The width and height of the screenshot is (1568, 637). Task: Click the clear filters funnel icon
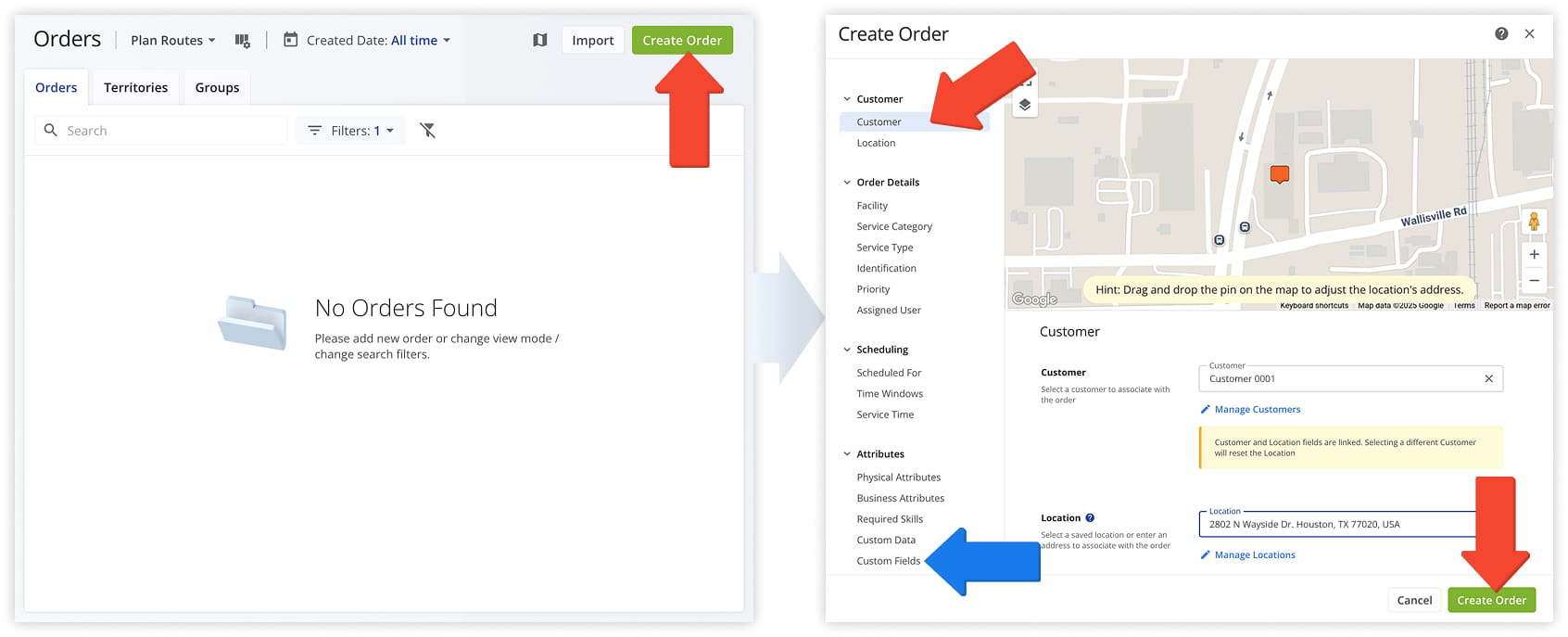coord(427,131)
